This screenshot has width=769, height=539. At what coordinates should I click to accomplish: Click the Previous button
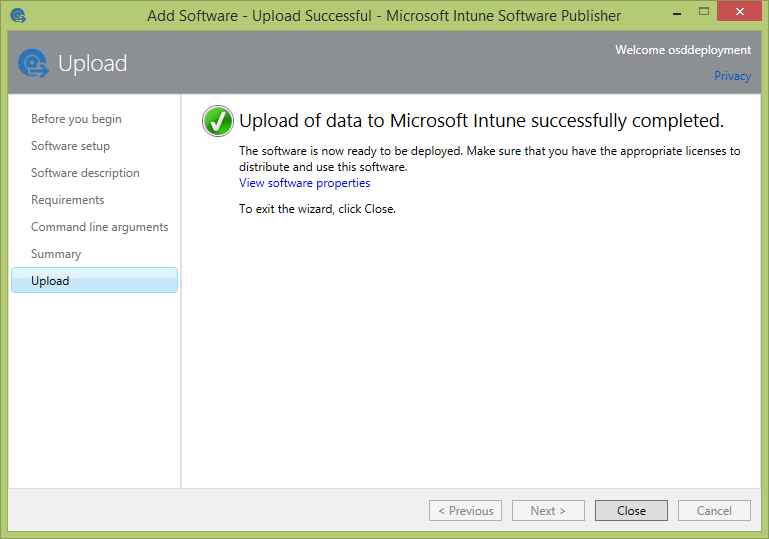465,511
